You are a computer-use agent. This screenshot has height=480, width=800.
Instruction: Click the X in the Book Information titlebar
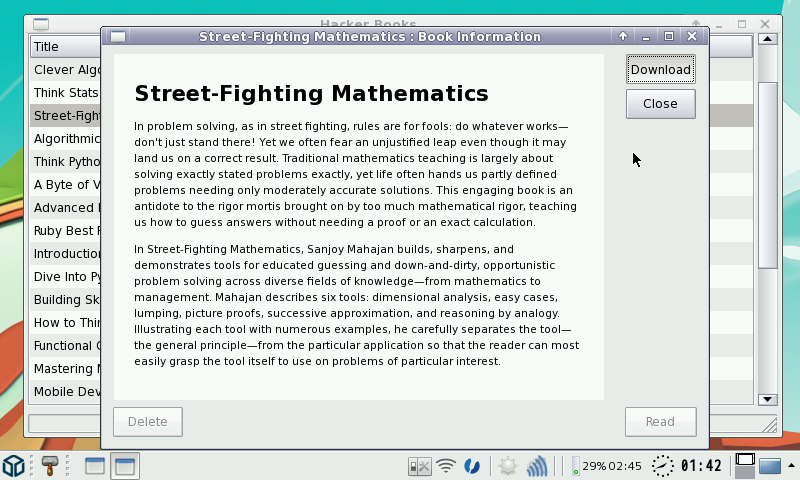coord(692,36)
